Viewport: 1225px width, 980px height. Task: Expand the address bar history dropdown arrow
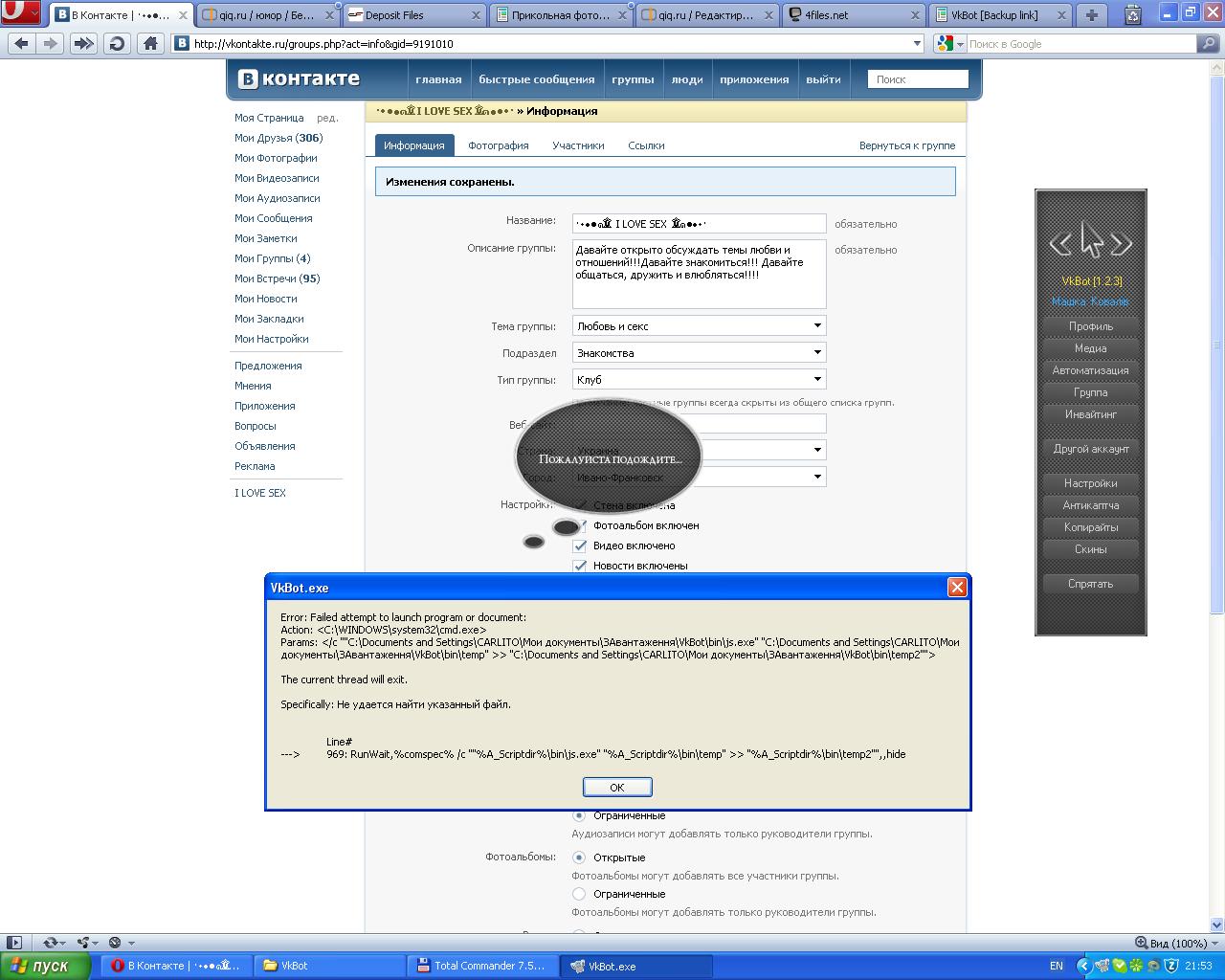click(x=917, y=43)
